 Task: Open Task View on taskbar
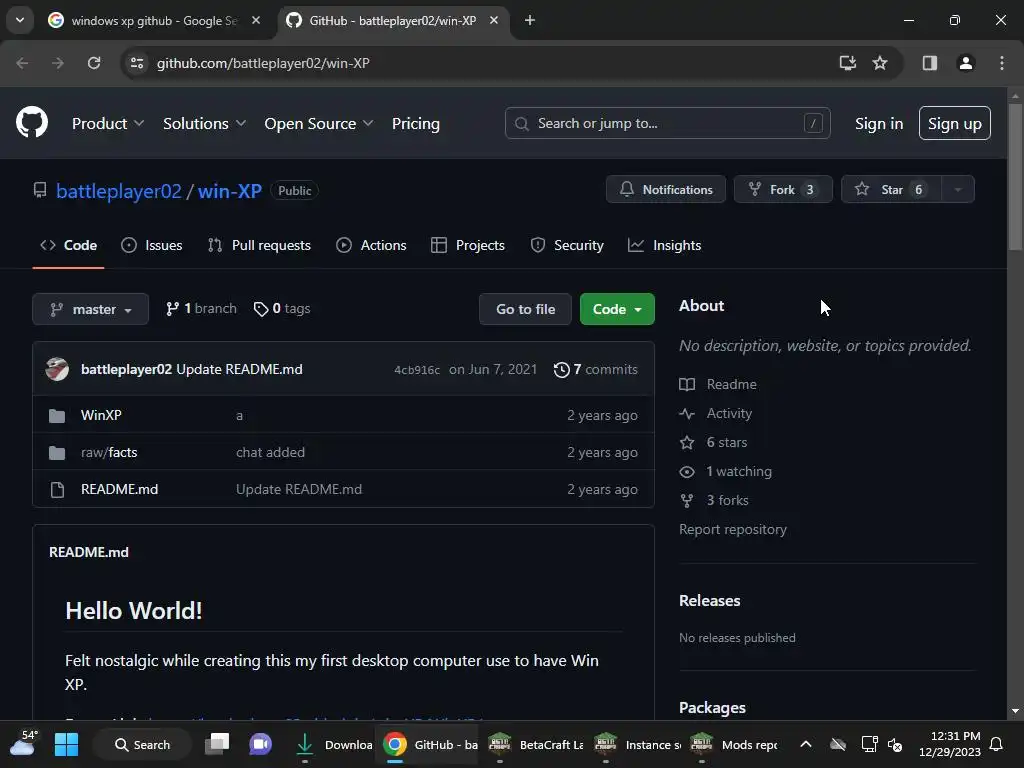coord(217,744)
